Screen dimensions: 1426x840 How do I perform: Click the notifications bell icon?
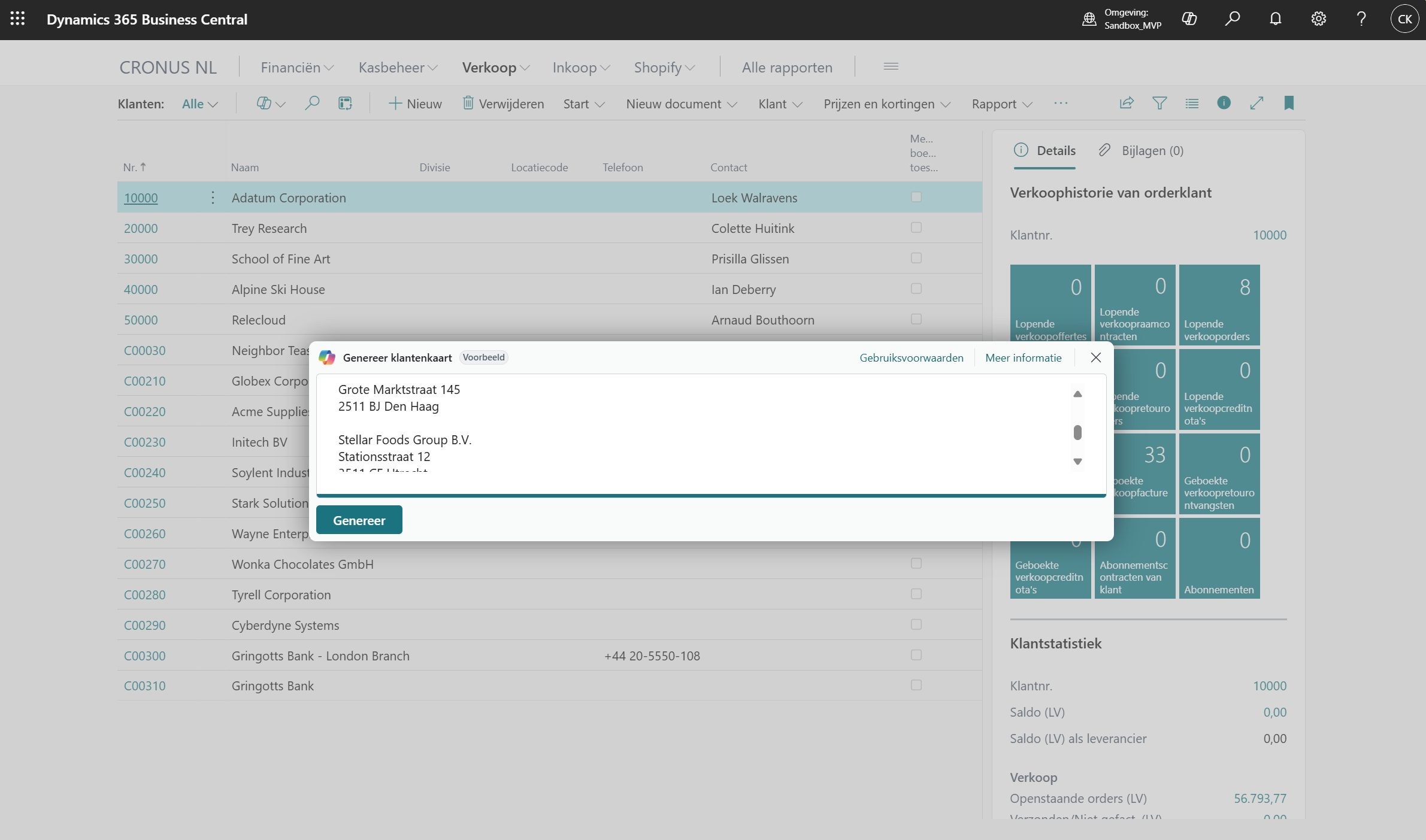(1275, 19)
